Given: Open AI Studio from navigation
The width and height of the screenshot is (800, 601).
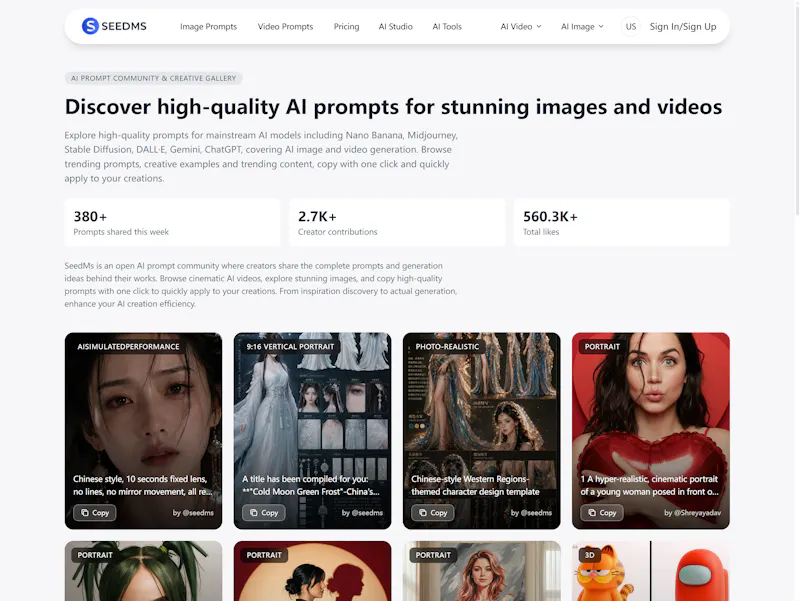Looking at the screenshot, I should (x=395, y=27).
